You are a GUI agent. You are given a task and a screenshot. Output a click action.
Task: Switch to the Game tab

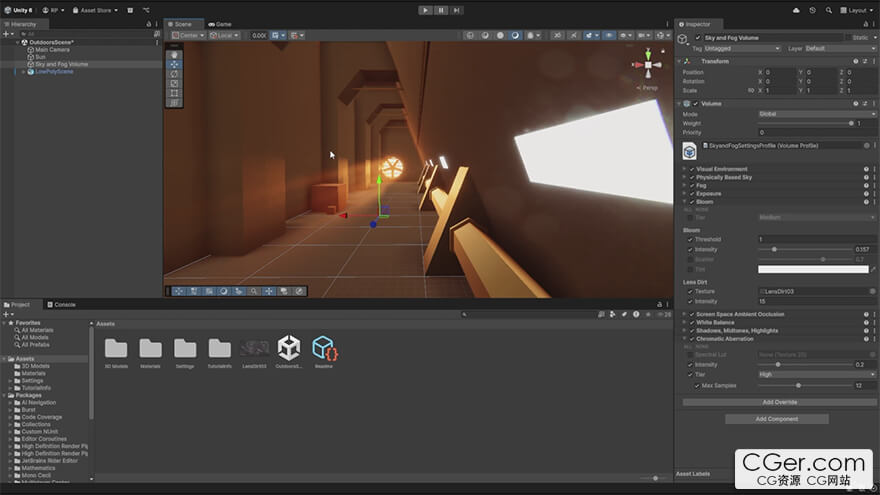220,24
